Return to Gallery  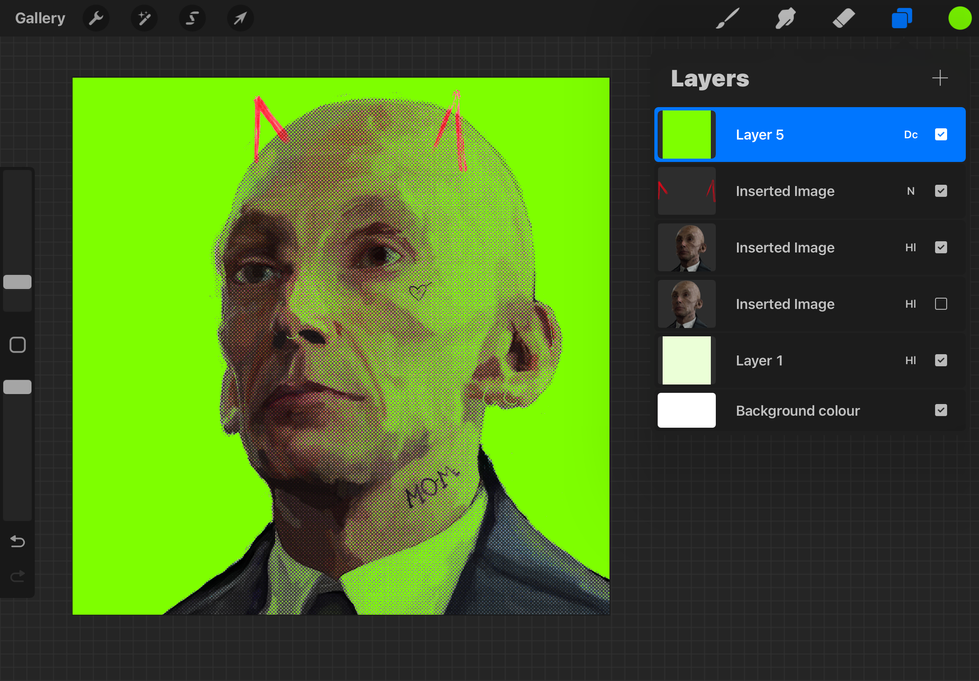(x=40, y=18)
